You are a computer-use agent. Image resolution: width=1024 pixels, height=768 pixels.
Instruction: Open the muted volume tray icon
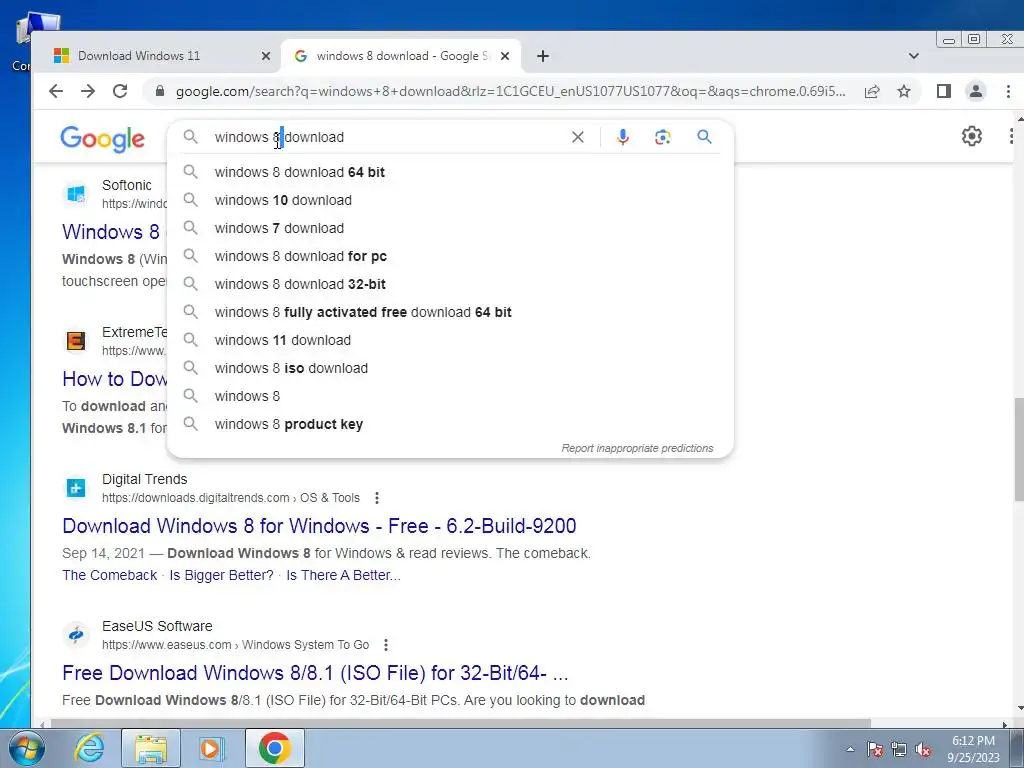pos(923,750)
